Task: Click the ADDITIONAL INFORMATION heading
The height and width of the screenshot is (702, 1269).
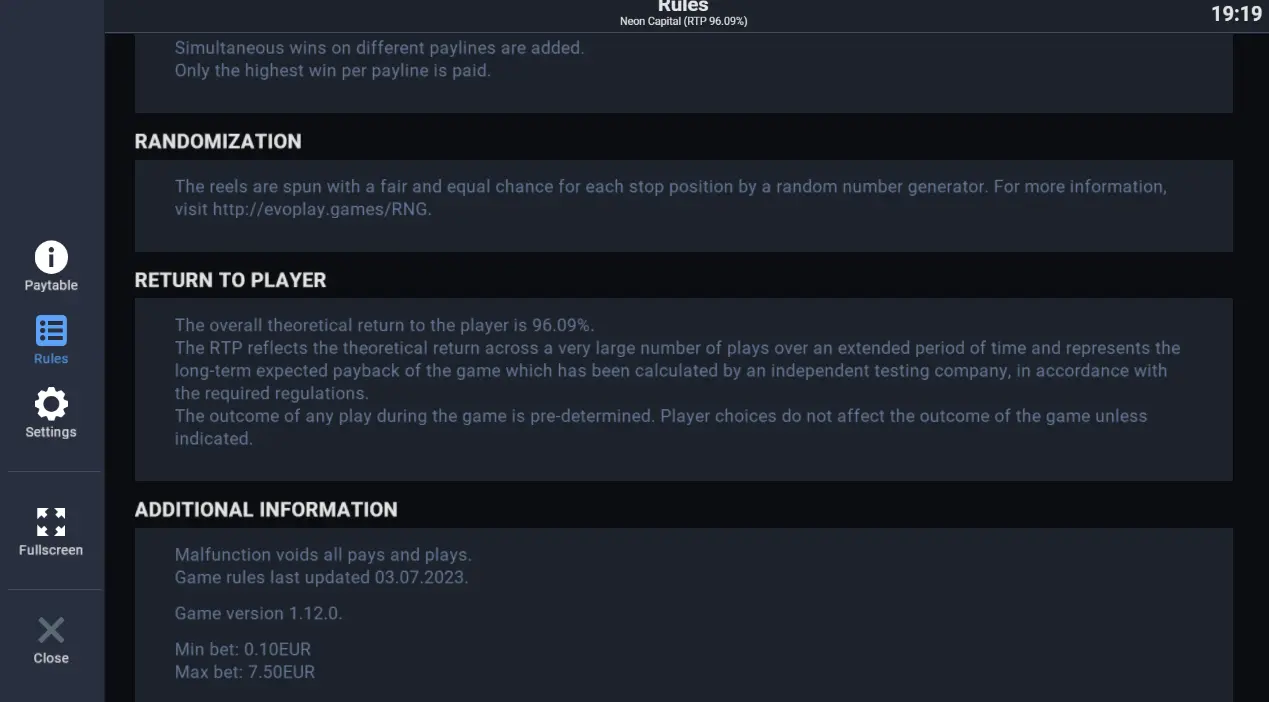Action: tap(266, 509)
